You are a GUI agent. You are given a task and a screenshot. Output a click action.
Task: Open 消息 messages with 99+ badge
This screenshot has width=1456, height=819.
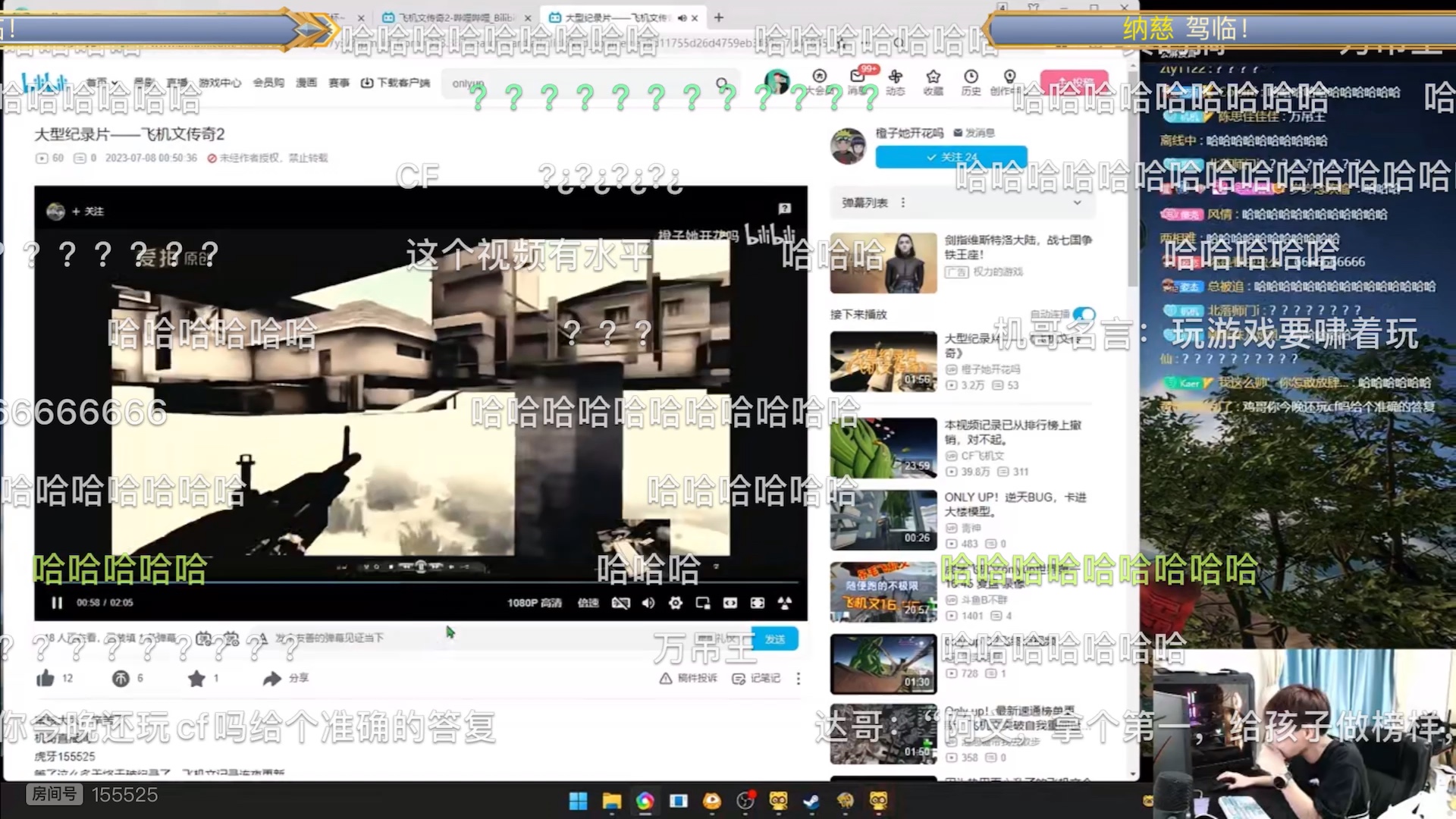click(x=858, y=82)
